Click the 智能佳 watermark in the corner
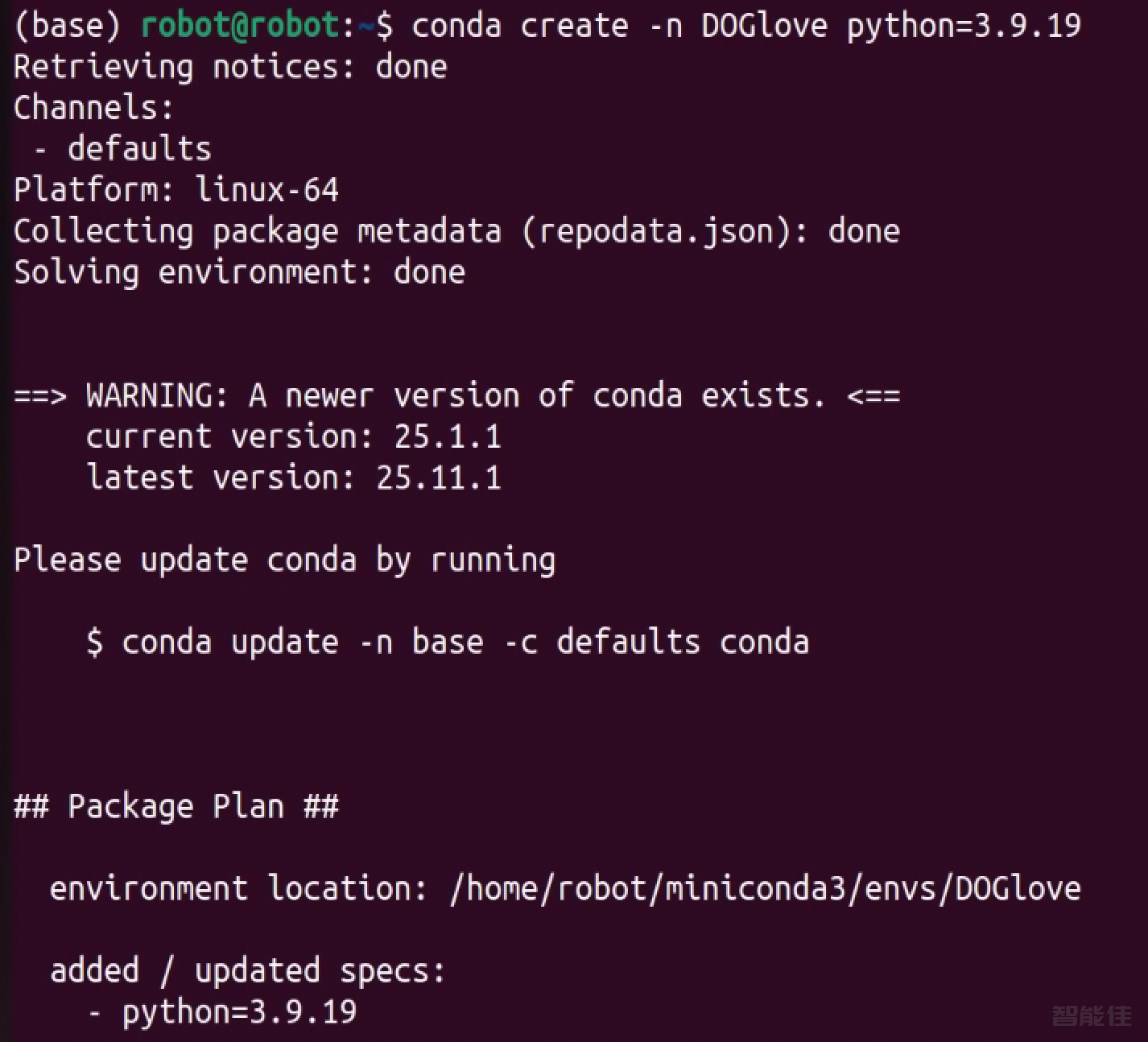 pos(1091,1015)
